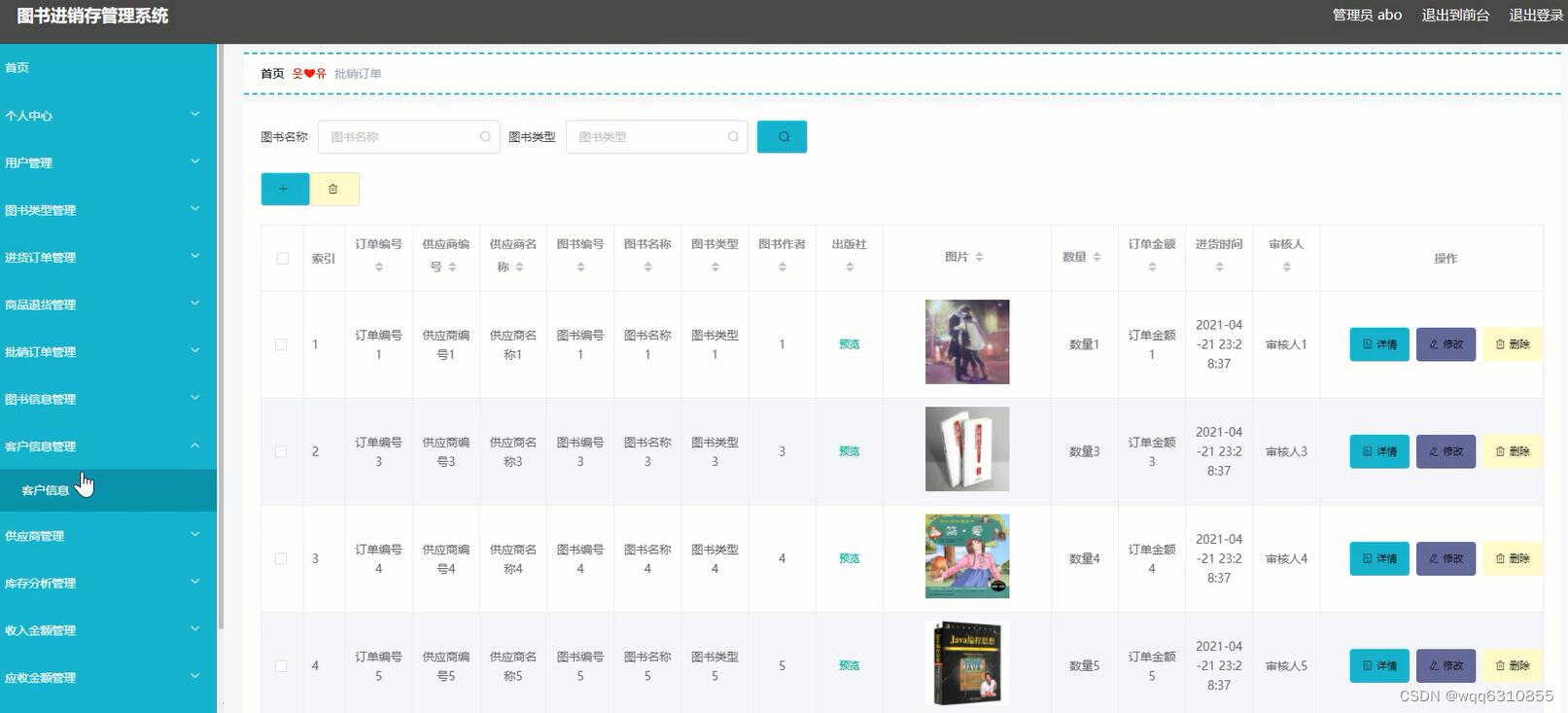Click 预览 link in row 3
The width and height of the screenshot is (1568, 713).
[849, 558]
